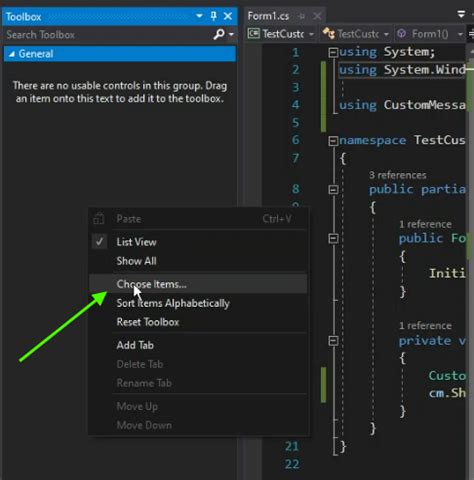Select Show All in context menu
474x480 pixels.
tap(198, 261)
